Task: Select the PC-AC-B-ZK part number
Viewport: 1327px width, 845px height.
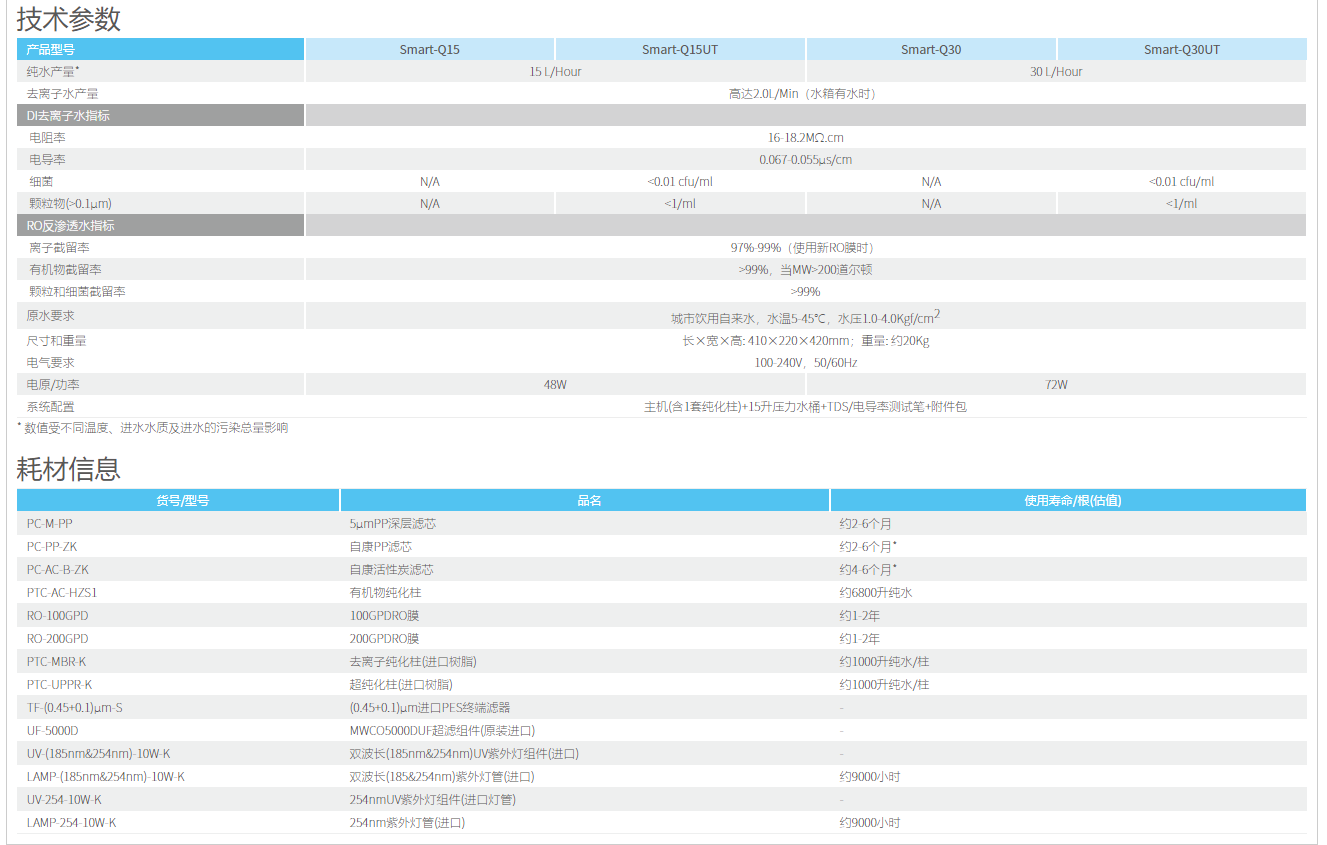Action: coord(58,570)
